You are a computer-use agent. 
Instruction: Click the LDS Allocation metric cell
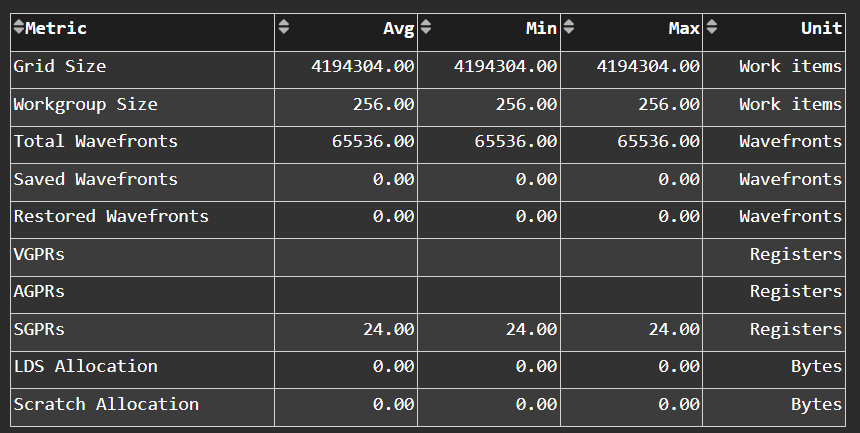click(x=85, y=366)
